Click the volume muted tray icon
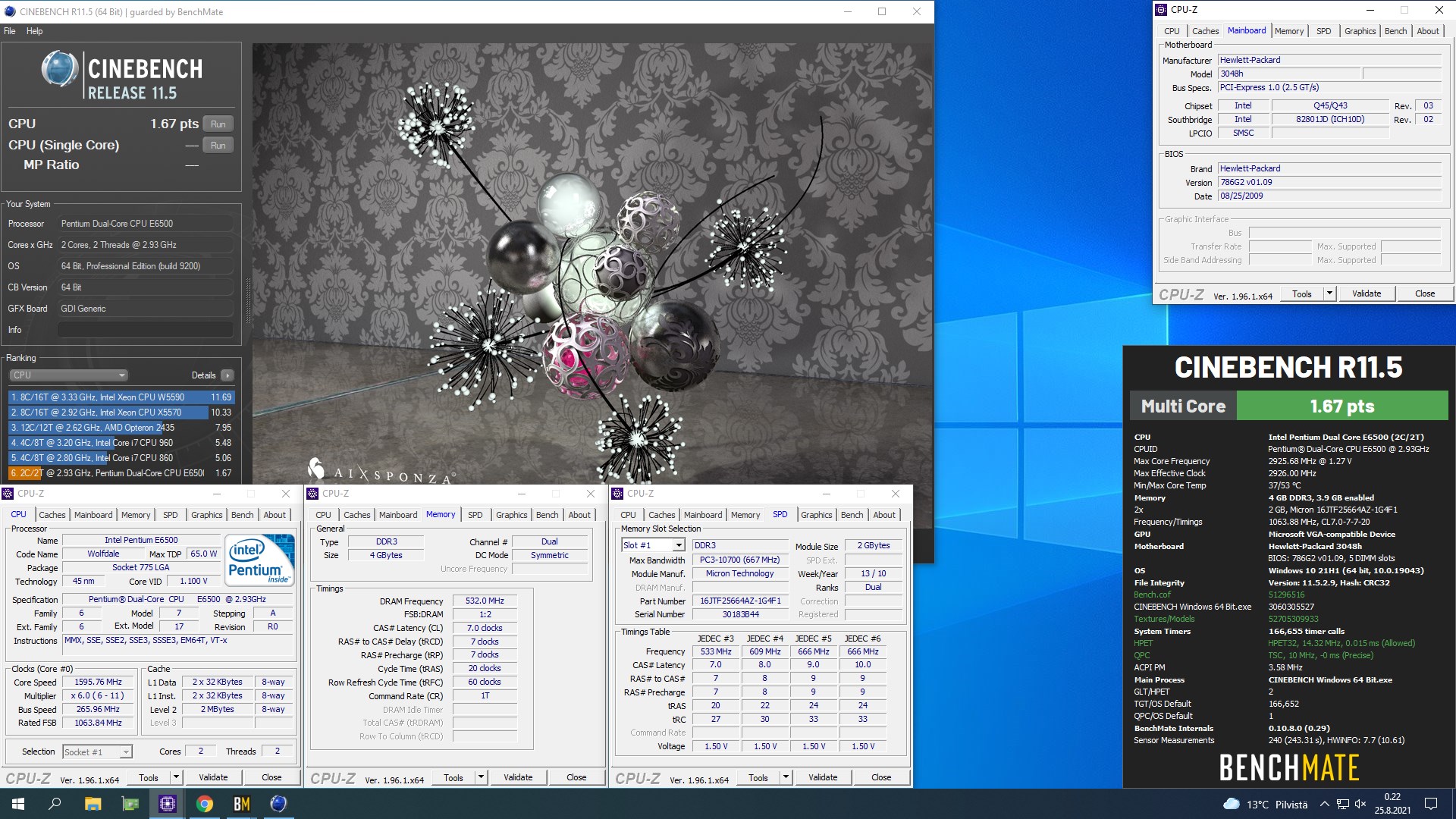The image size is (1456, 819). pyautogui.click(x=1360, y=804)
